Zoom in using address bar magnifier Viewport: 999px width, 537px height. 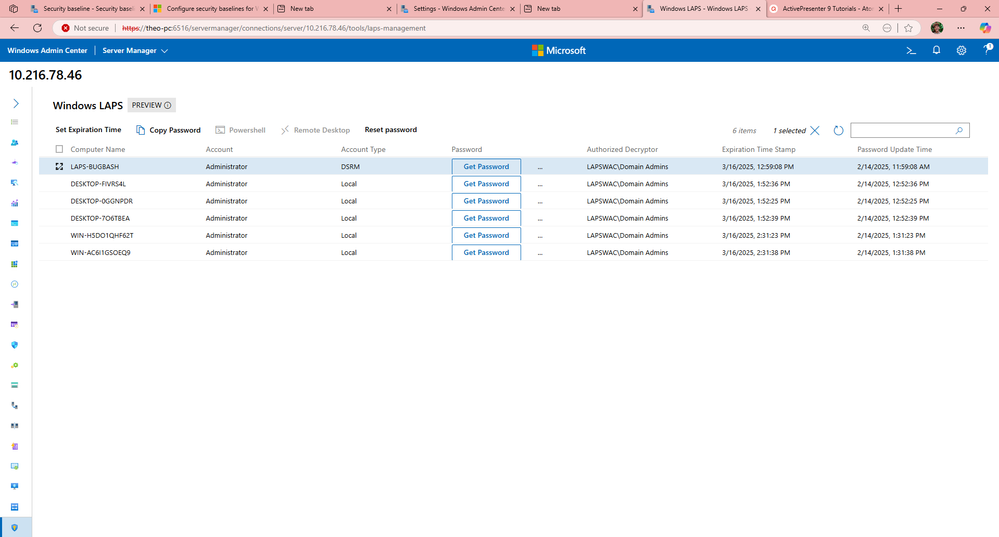click(x=866, y=28)
